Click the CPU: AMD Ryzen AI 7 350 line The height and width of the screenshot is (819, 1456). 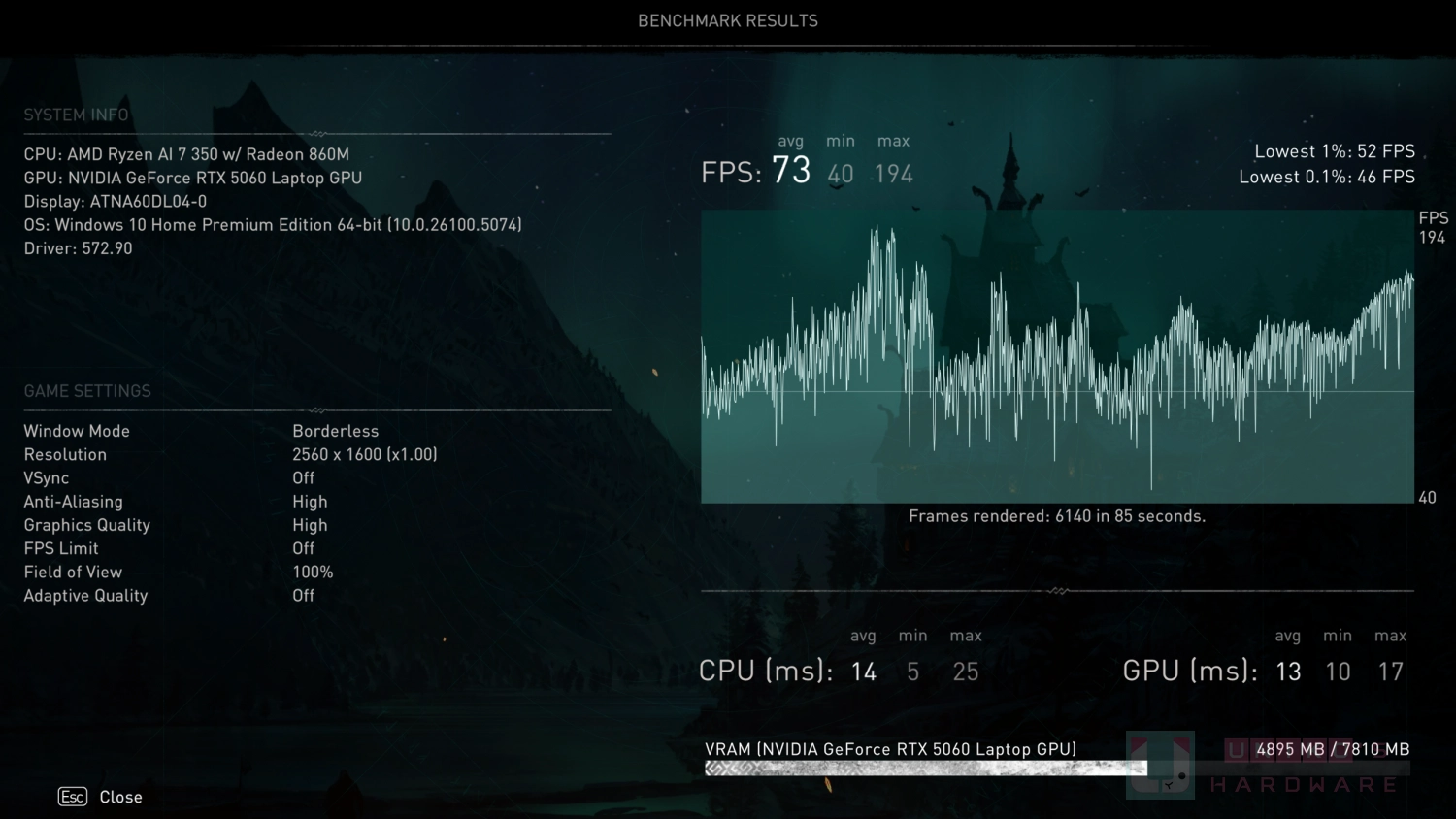186,154
